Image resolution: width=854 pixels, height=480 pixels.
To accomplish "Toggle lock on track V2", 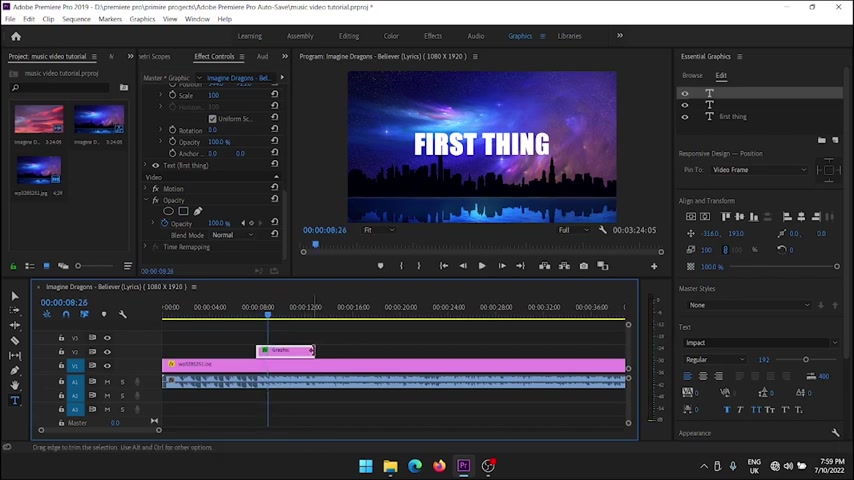I will (x=61, y=352).
